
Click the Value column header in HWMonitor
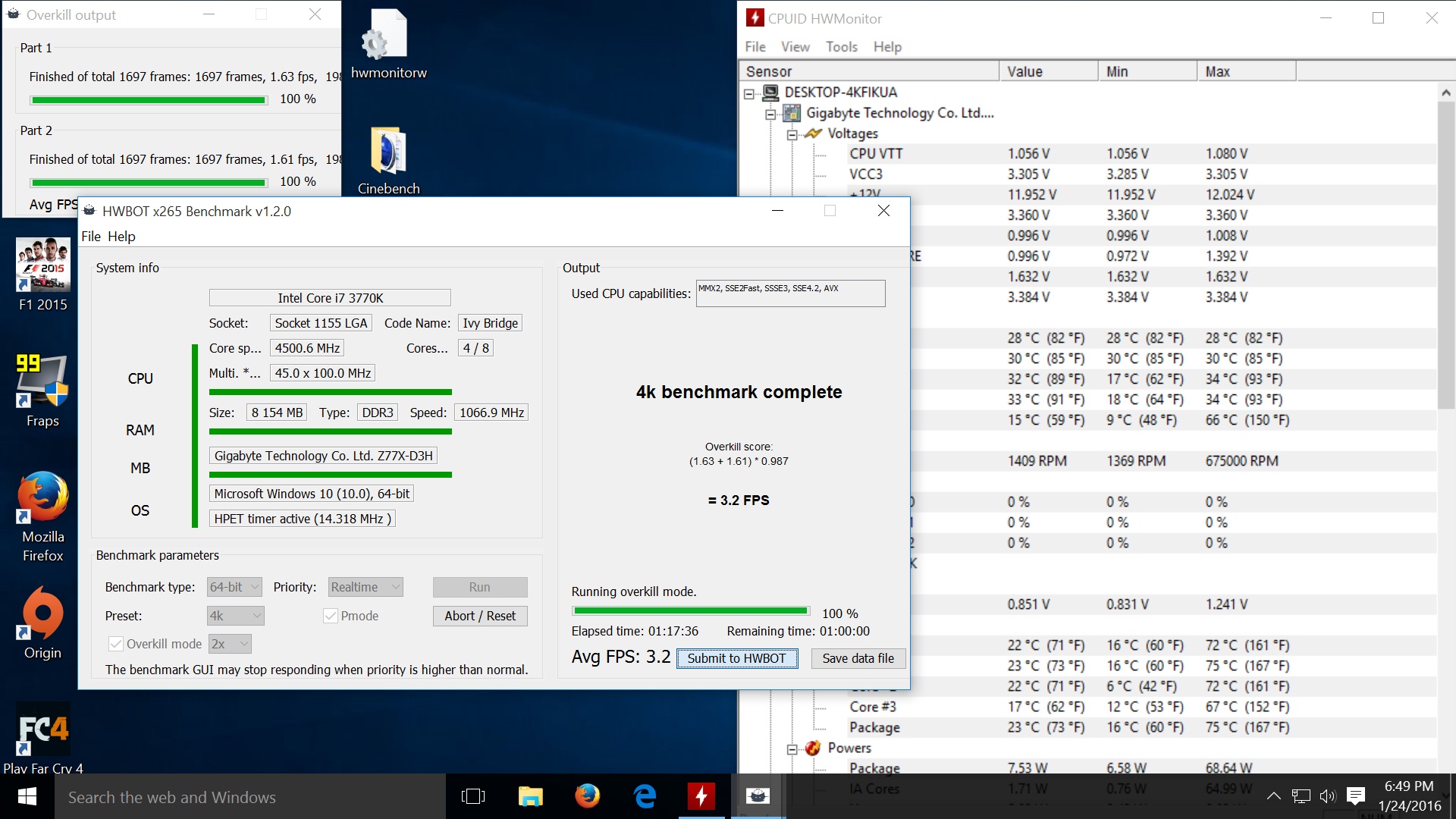1049,71
